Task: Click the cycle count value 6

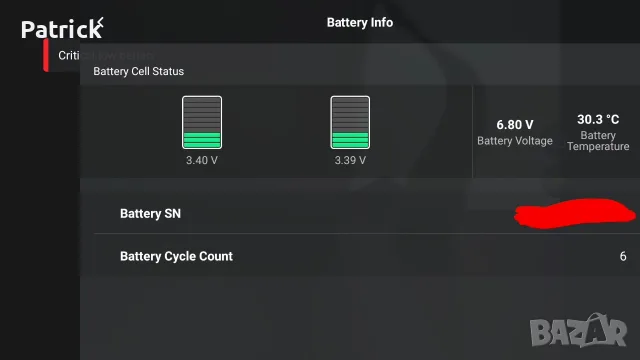Action: (x=623, y=256)
